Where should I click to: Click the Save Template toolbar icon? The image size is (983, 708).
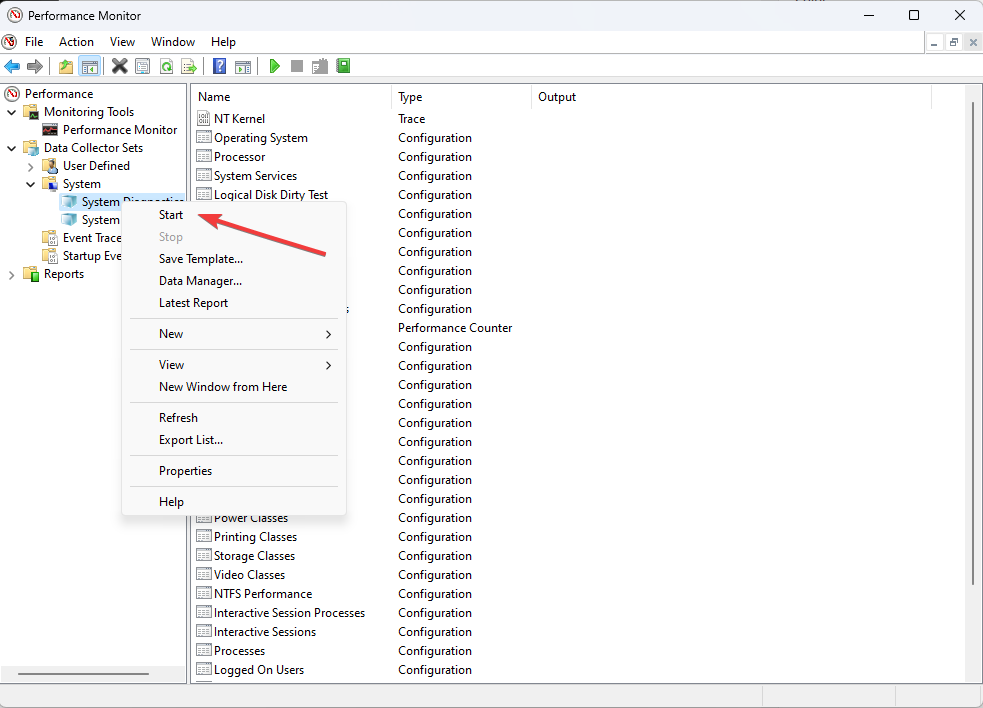pyautogui.click(x=320, y=66)
